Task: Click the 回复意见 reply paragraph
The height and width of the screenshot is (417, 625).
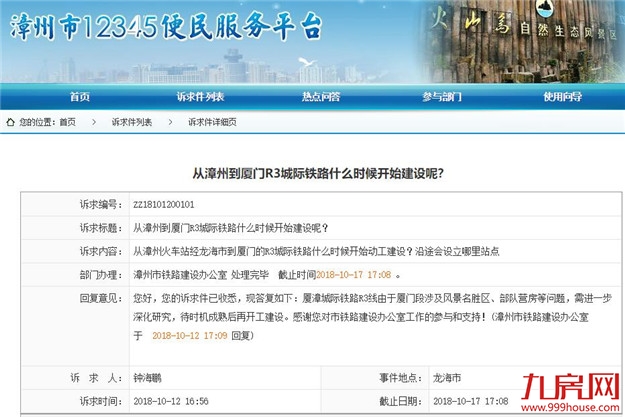Action: pyautogui.click(x=372, y=317)
